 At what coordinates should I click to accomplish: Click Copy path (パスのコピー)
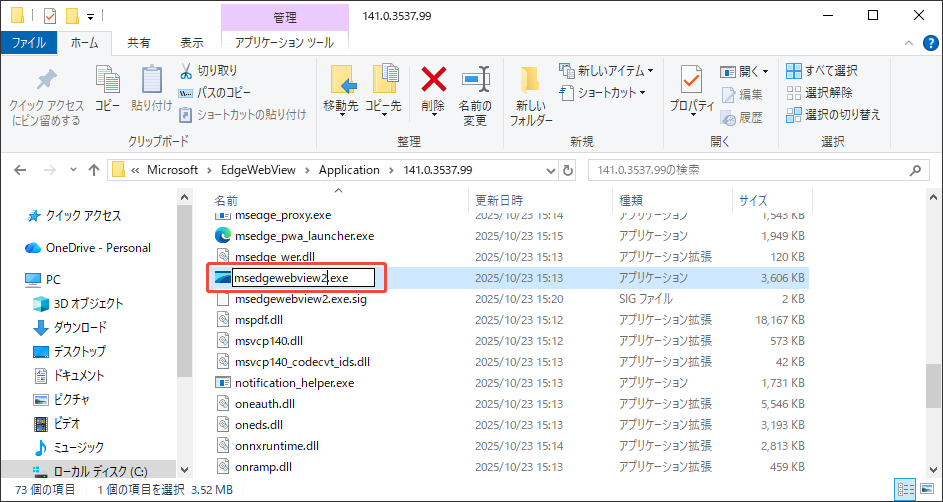215,93
